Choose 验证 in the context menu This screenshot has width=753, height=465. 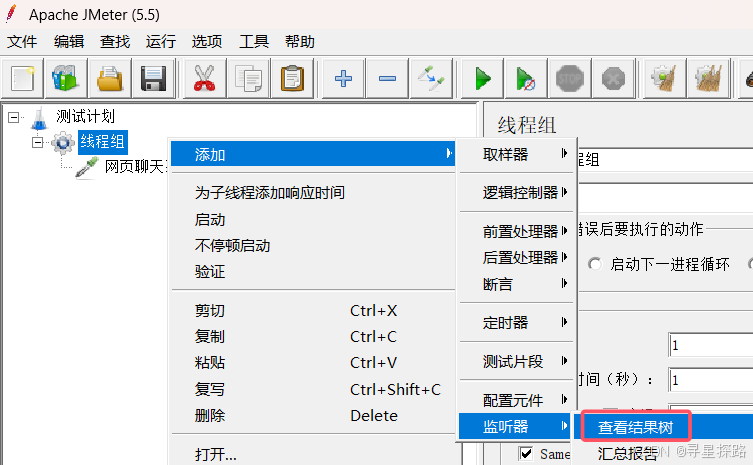pyautogui.click(x=313, y=271)
